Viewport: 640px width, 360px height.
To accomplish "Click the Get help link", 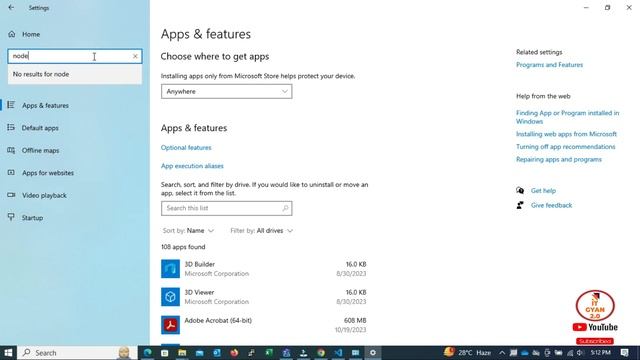I will coord(543,191).
